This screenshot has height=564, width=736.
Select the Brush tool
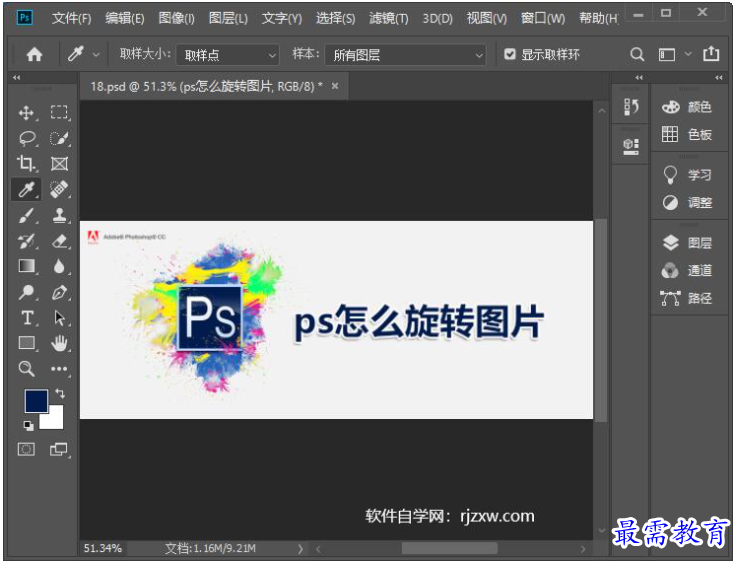(x=26, y=215)
